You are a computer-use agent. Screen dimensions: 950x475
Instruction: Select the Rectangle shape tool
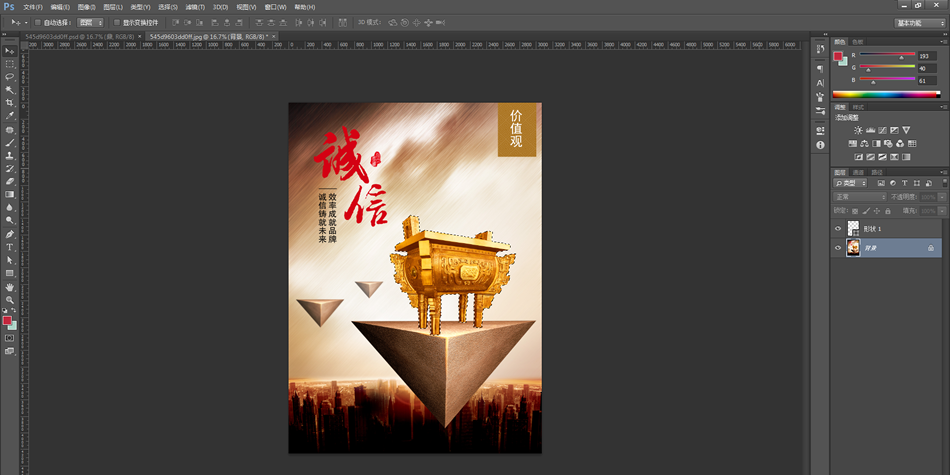(10, 273)
